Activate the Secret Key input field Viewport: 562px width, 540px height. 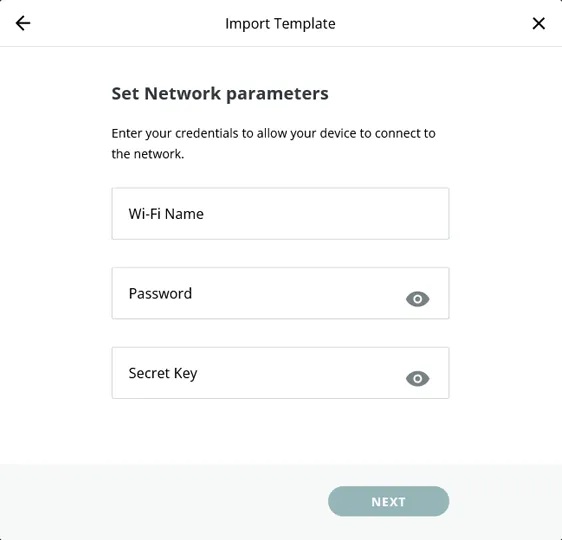[x=280, y=373]
